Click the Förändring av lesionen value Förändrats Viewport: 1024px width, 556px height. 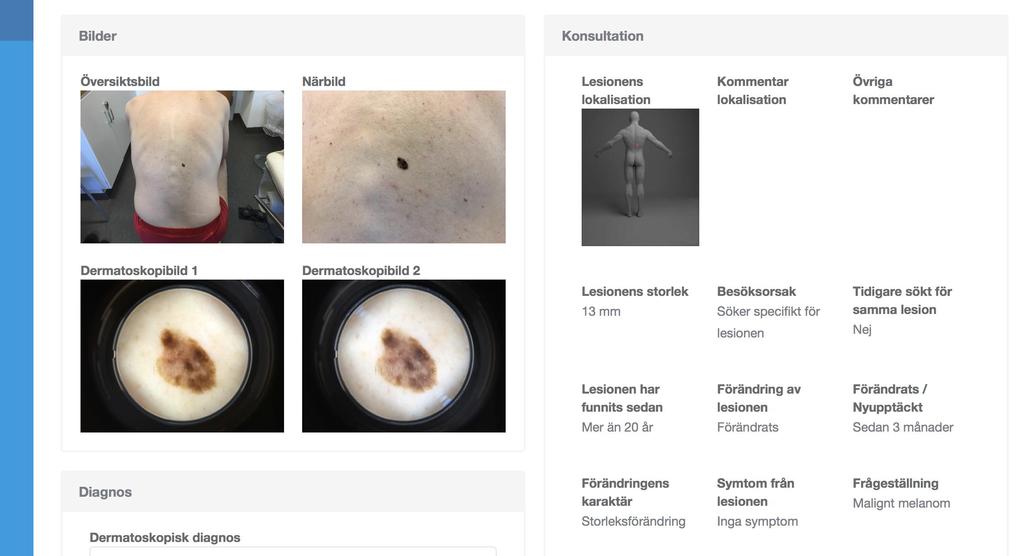click(747, 427)
